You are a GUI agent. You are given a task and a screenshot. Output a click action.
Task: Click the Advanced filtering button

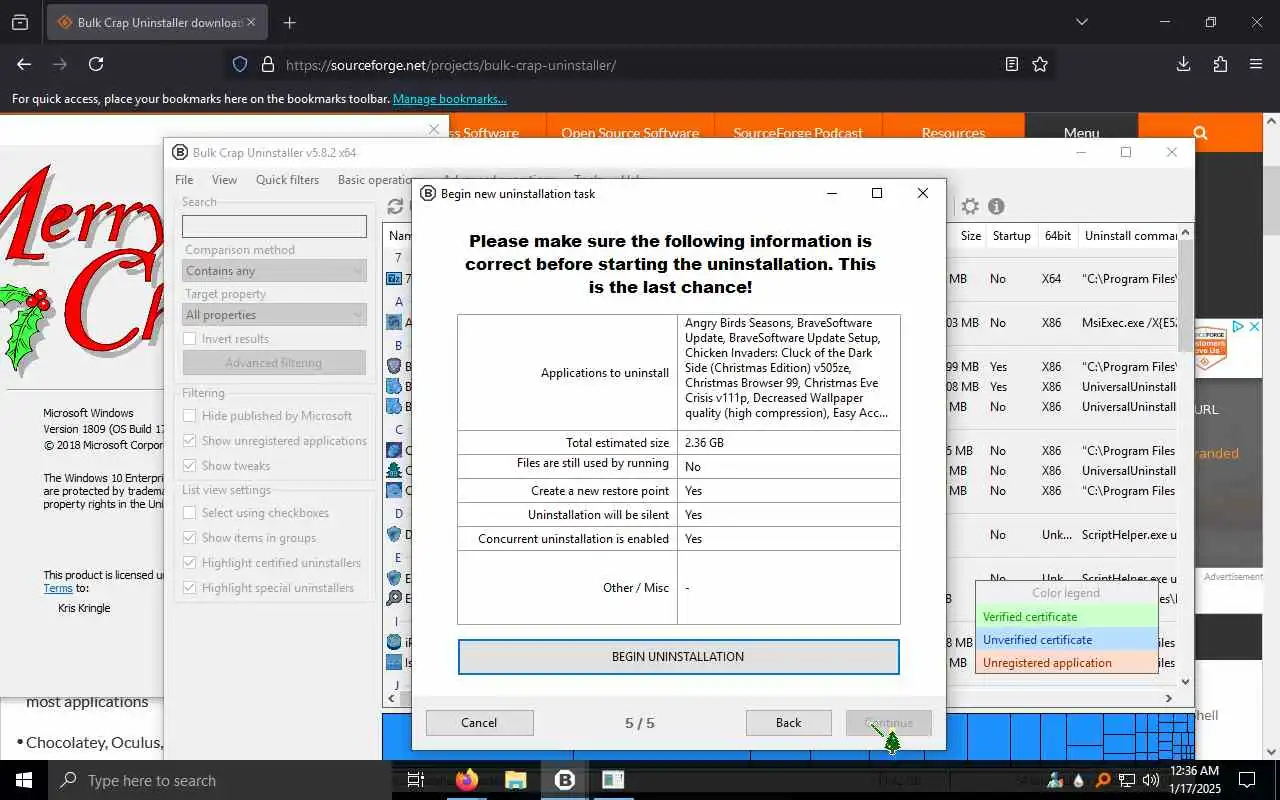tap(274, 363)
